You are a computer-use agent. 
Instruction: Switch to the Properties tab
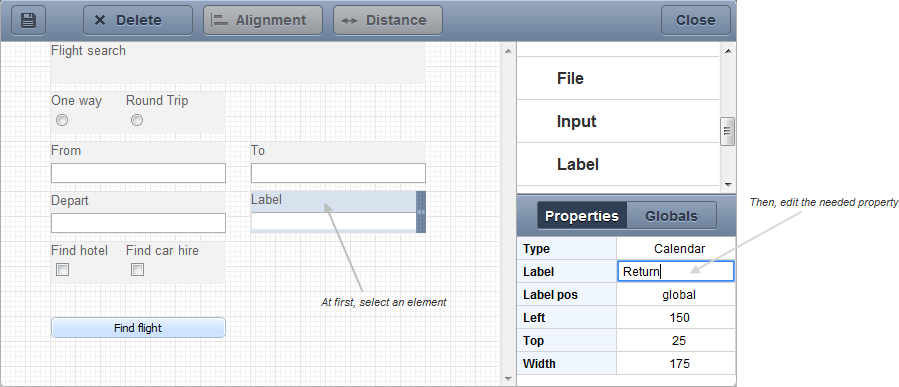click(582, 216)
